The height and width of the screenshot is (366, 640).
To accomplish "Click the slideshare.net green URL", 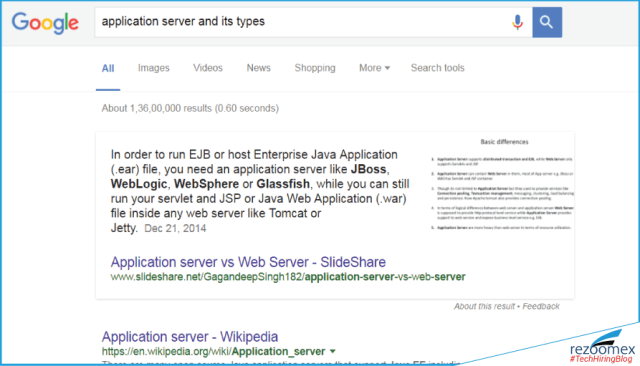I will 288,277.
